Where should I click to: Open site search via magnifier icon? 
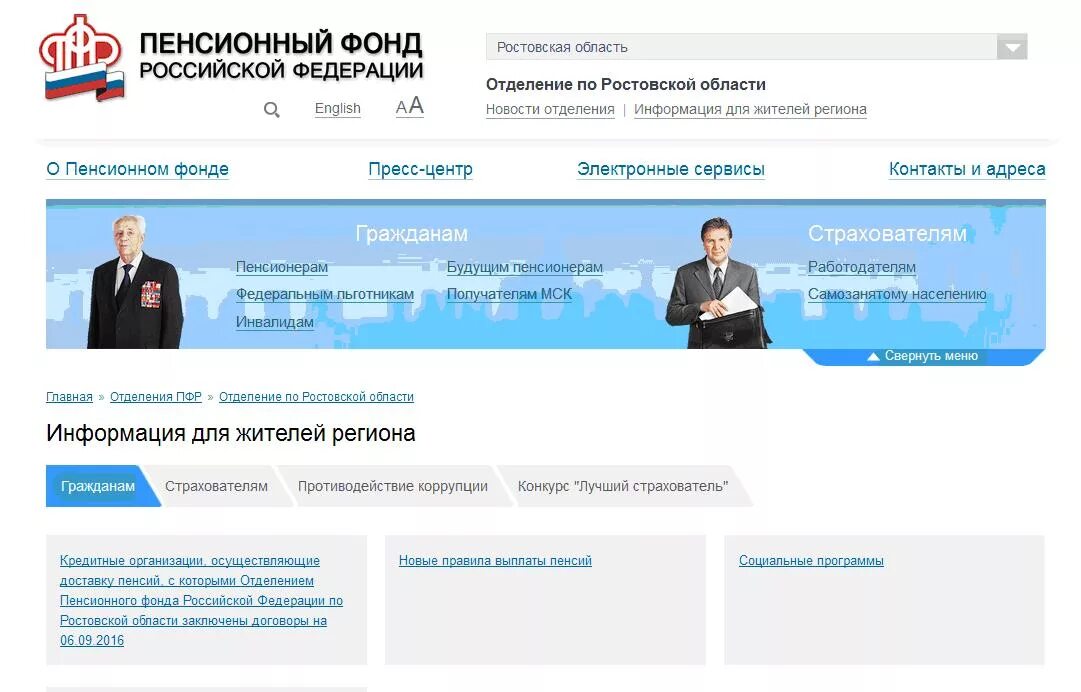click(x=272, y=110)
